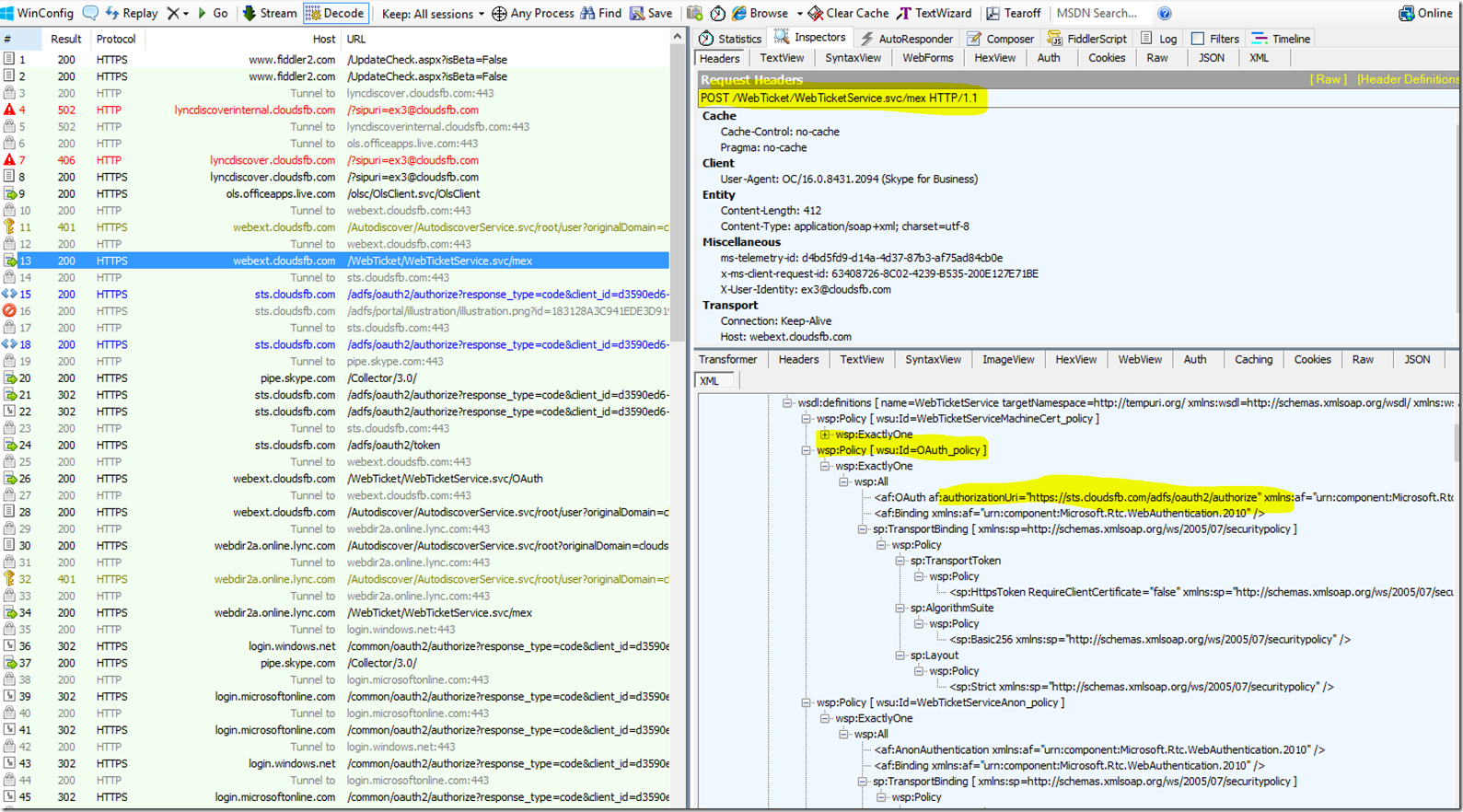Toggle Stream mode in the toolbar

[x=269, y=13]
